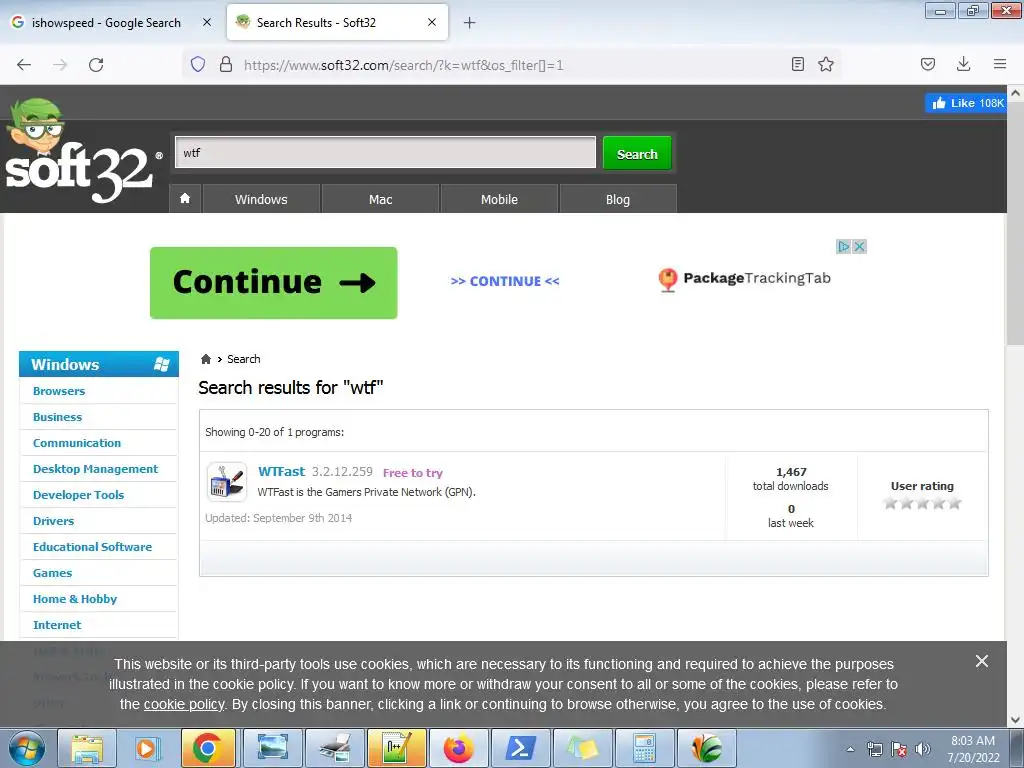Viewport: 1024px width, 768px height.
Task: Focus the Soft32 search box containing wtf
Action: click(385, 152)
